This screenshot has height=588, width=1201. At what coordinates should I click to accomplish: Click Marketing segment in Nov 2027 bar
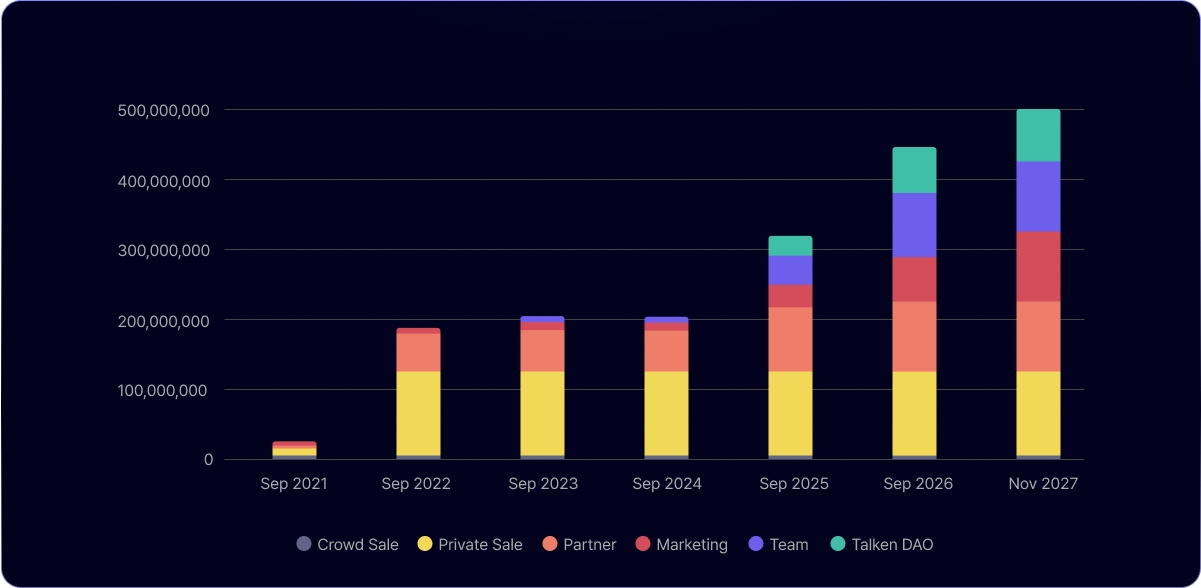coord(1038,267)
